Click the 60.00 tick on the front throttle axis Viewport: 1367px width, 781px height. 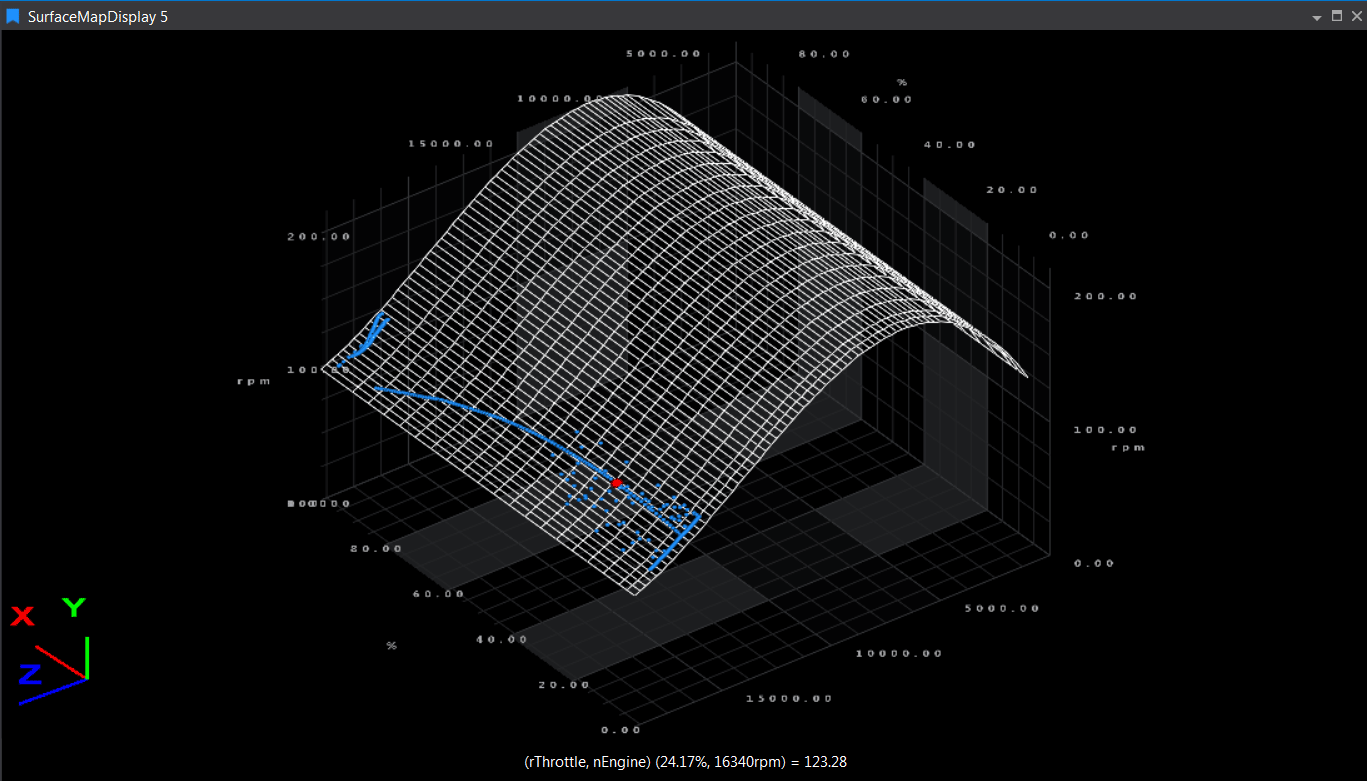439,593
